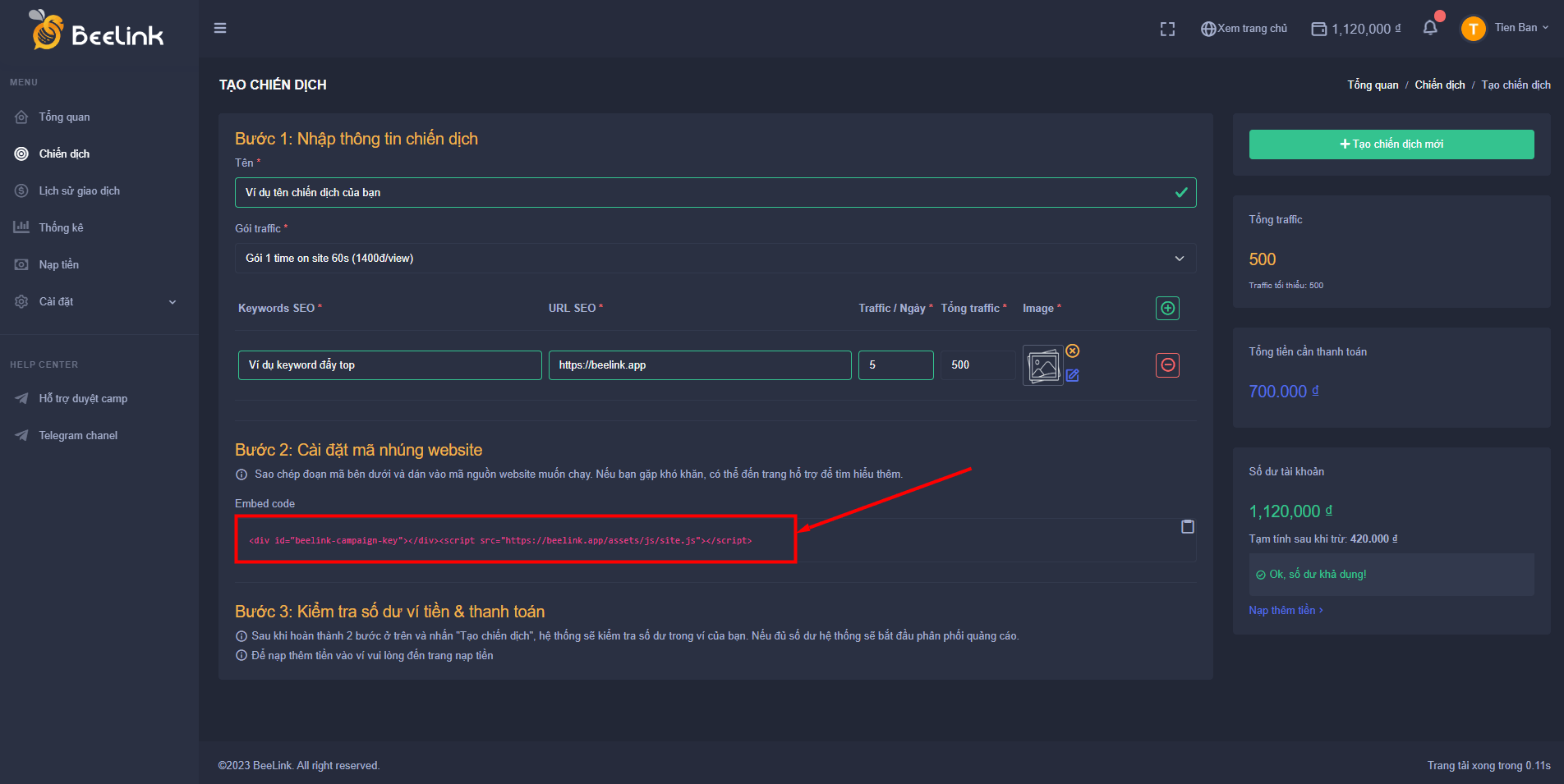This screenshot has width=1564, height=784.
Task: Expand Cài đặt submenu chevron
Action: point(172,302)
